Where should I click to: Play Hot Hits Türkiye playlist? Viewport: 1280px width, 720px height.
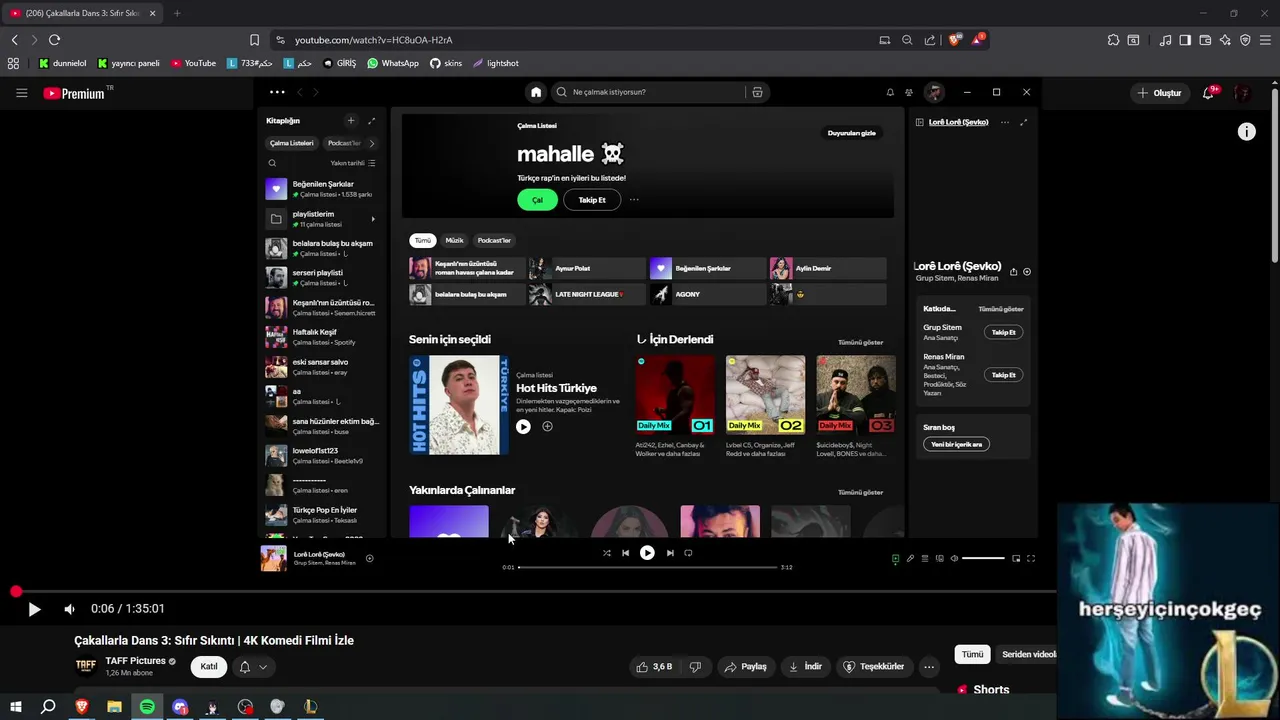[523, 426]
